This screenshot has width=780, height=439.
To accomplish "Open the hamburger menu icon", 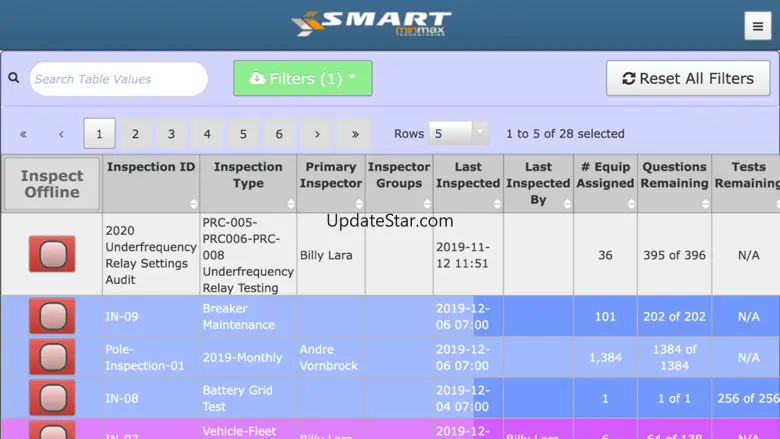I will [757, 26].
